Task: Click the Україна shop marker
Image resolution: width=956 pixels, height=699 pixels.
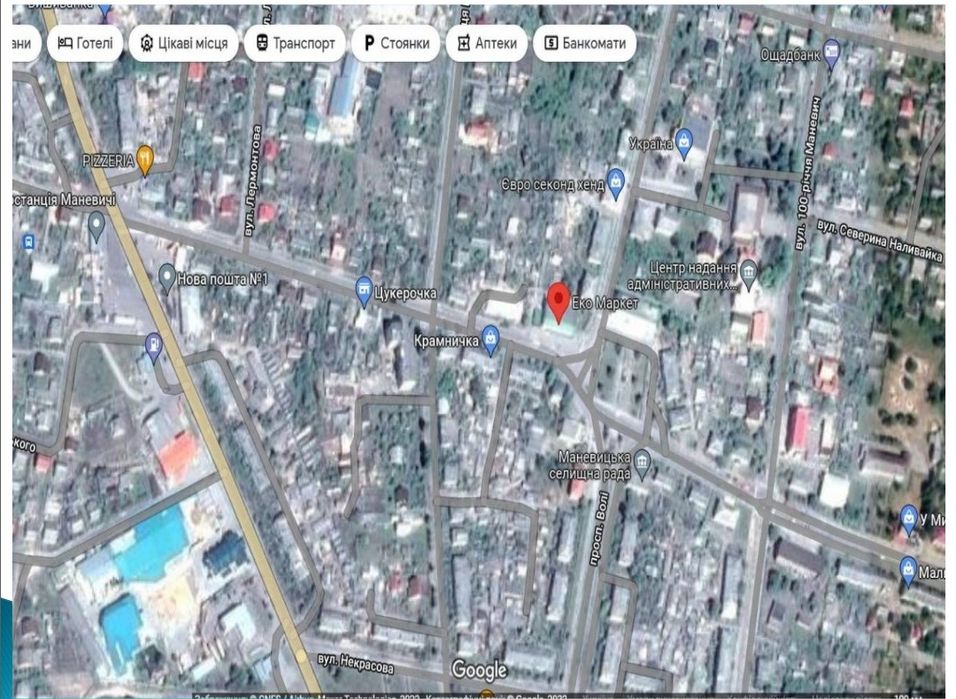Action: tap(684, 143)
